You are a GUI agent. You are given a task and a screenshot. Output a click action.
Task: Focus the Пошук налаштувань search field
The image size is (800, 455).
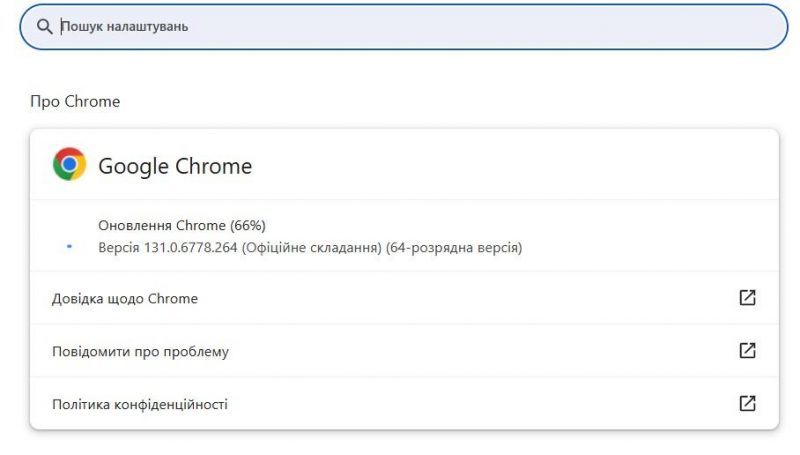click(x=404, y=27)
